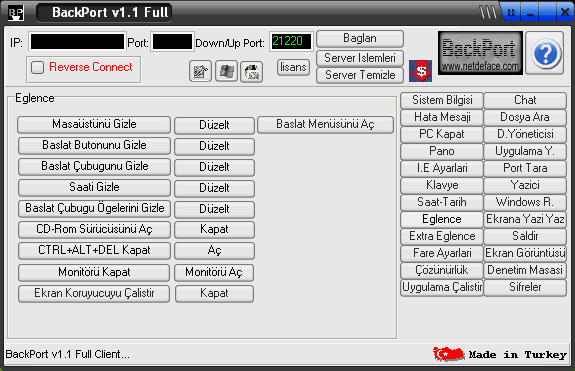Open the Chat section
575x371 pixels.
pos(525,100)
